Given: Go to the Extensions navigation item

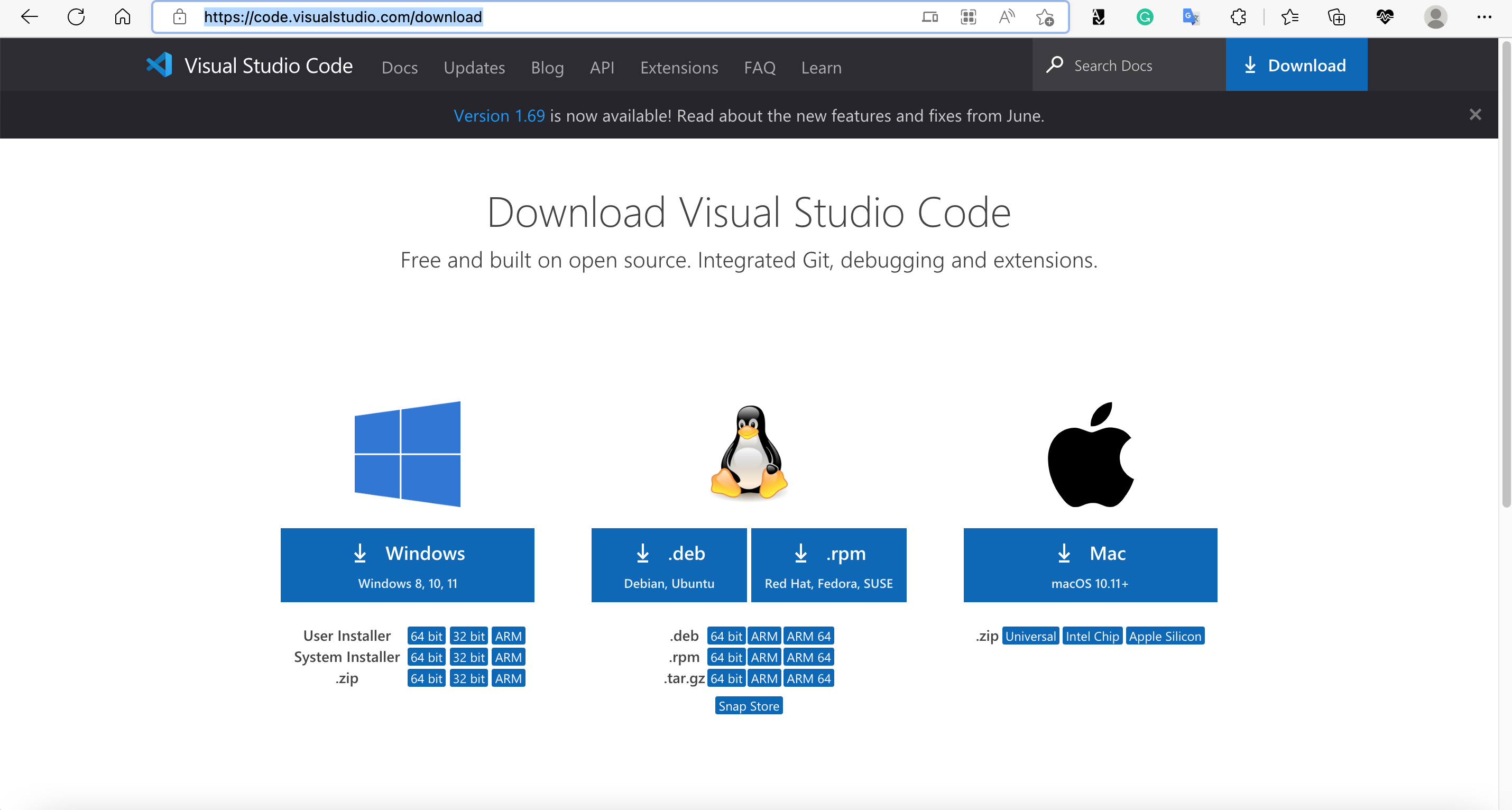Looking at the screenshot, I should click(x=679, y=68).
